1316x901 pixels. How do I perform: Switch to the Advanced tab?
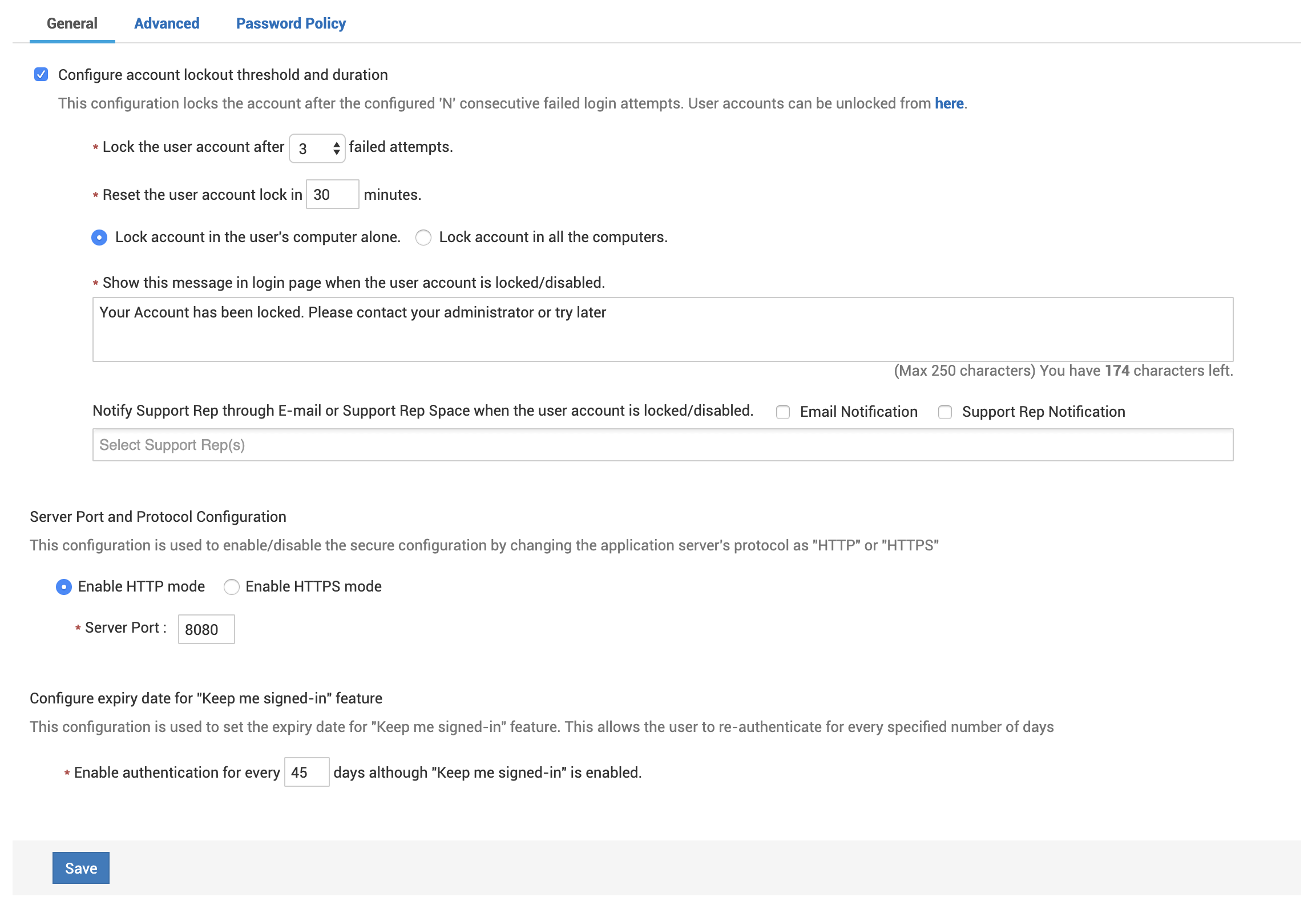tap(167, 23)
